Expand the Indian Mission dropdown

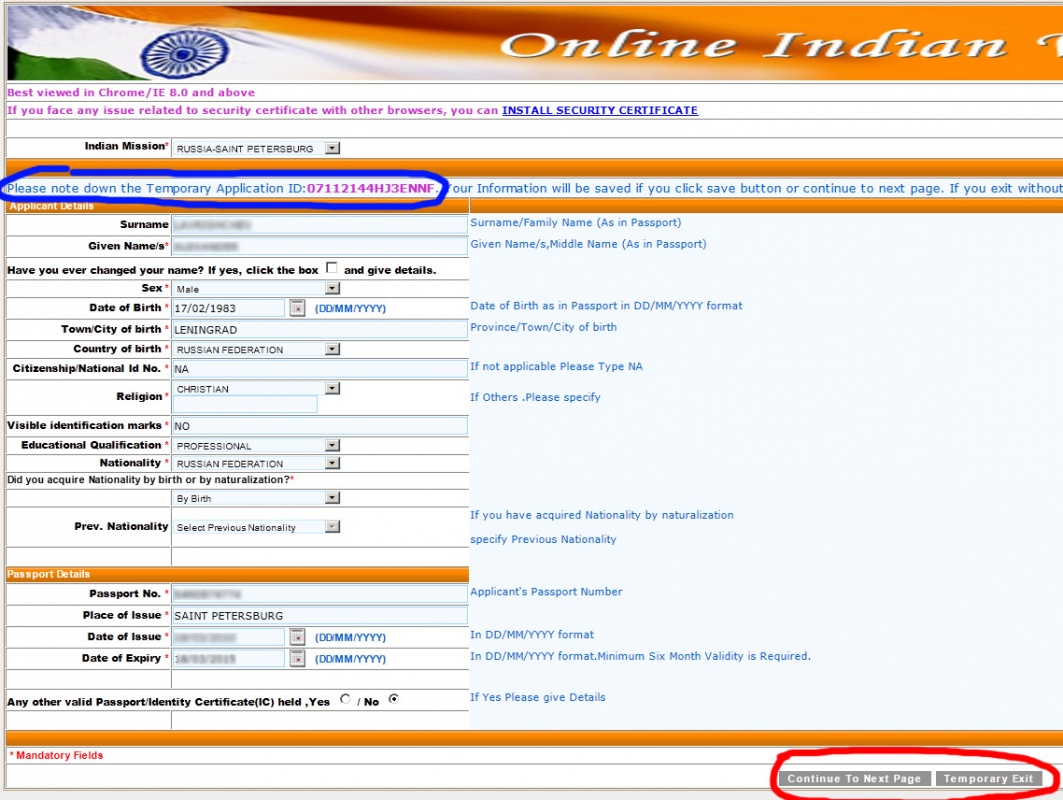pos(332,149)
